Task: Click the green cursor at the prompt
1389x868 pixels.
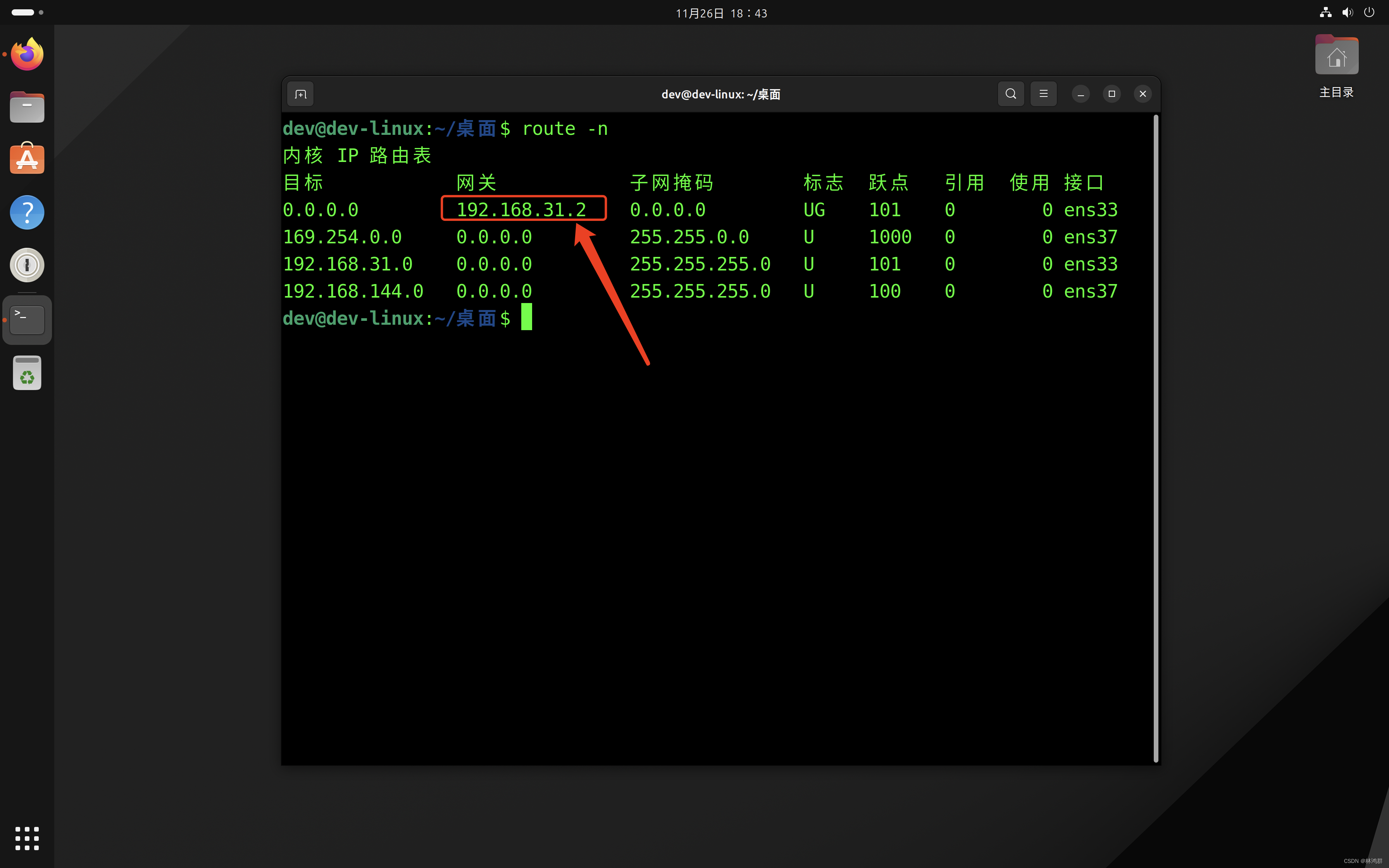Action: click(526, 317)
